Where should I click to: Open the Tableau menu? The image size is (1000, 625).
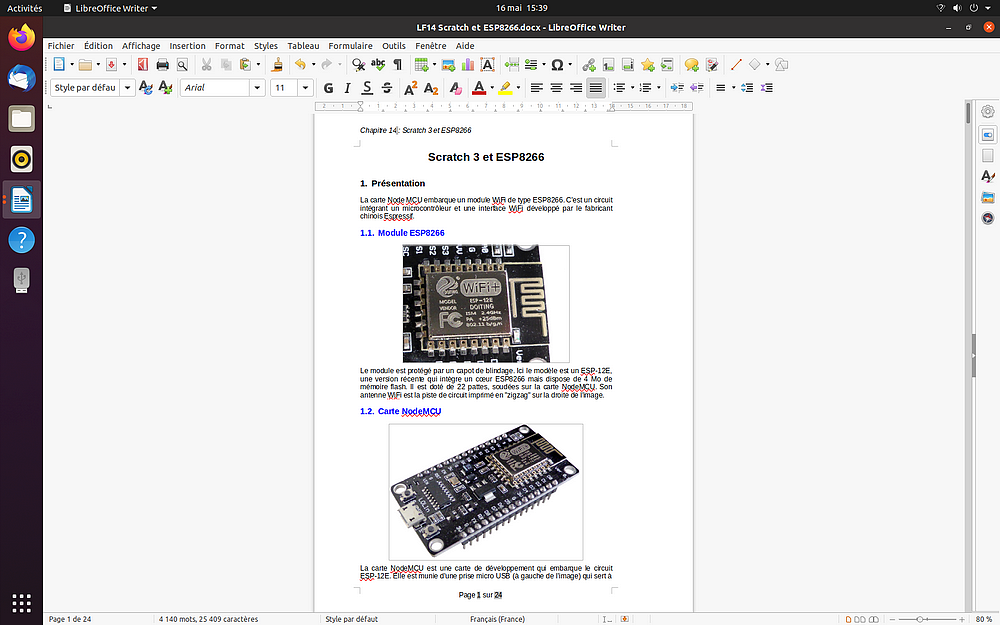303,46
